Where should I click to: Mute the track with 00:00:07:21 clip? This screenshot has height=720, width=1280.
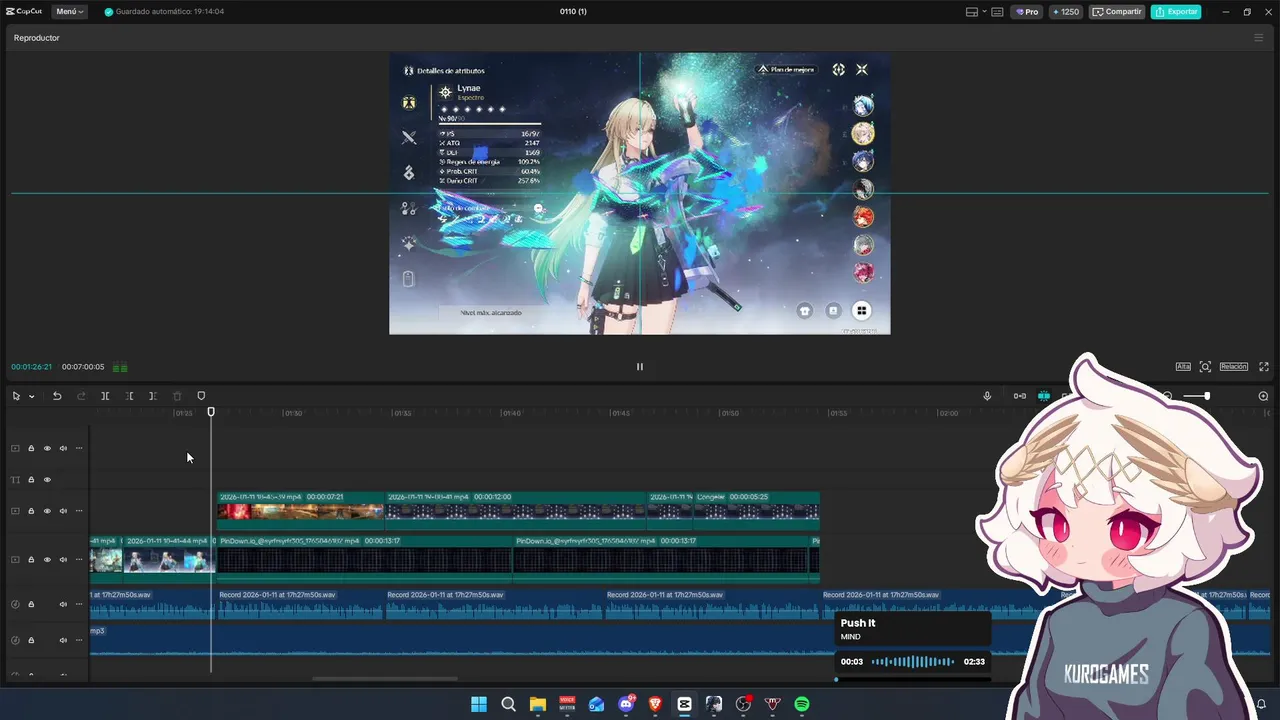(x=63, y=511)
